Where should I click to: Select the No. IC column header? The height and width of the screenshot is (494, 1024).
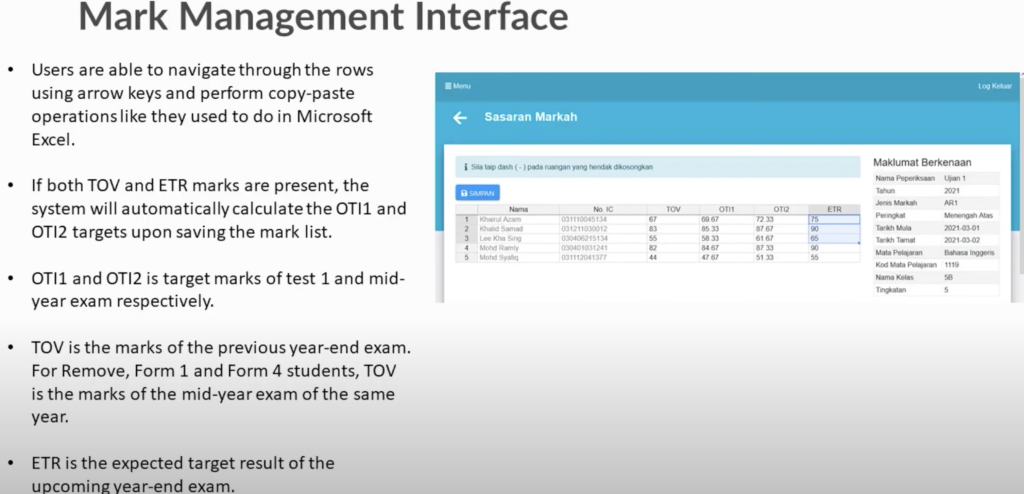[x=604, y=209]
